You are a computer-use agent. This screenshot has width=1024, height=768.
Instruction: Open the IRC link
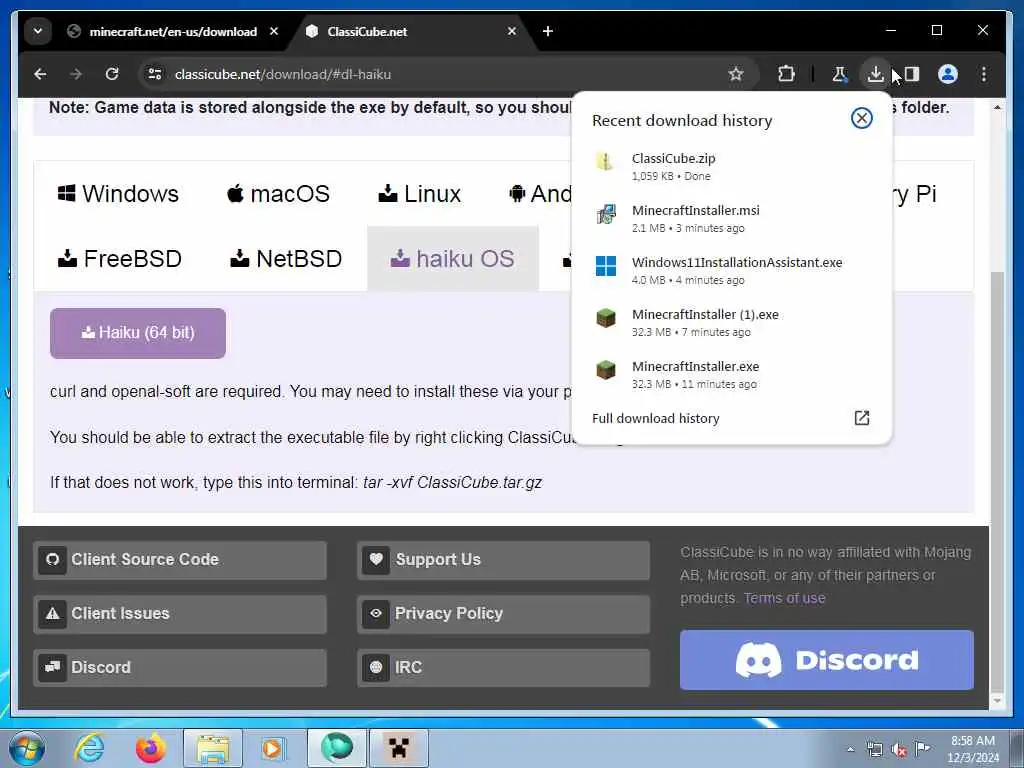(504, 667)
